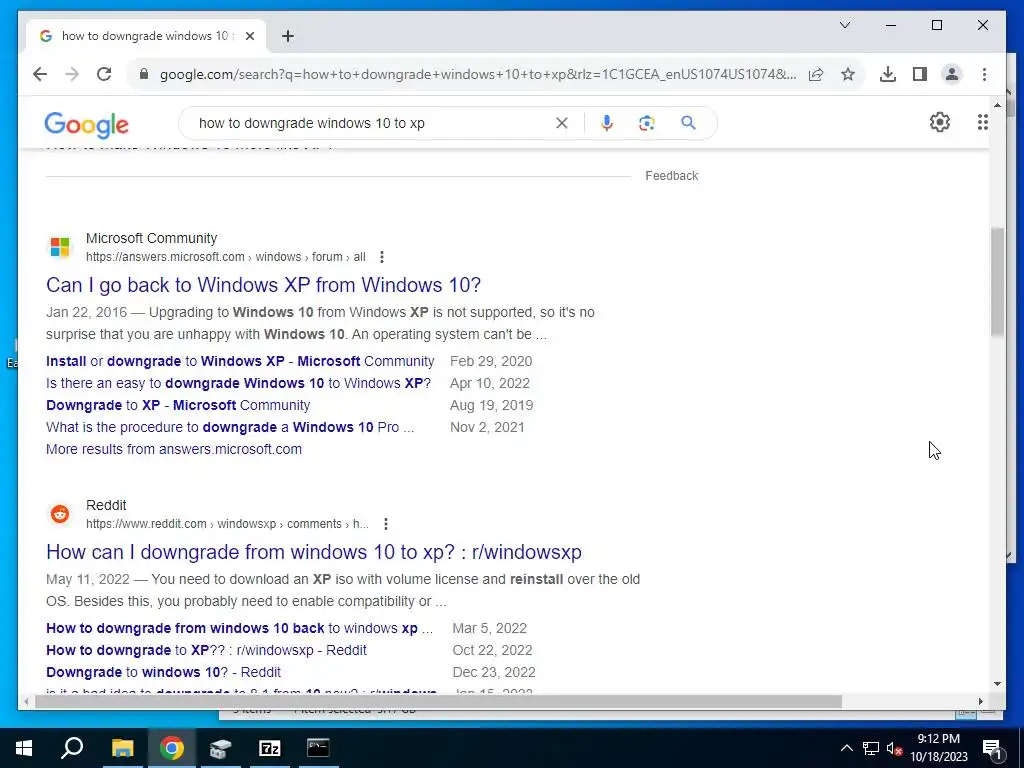Click the Feedback link
This screenshot has width=1024, height=768.
[x=671, y=176]
